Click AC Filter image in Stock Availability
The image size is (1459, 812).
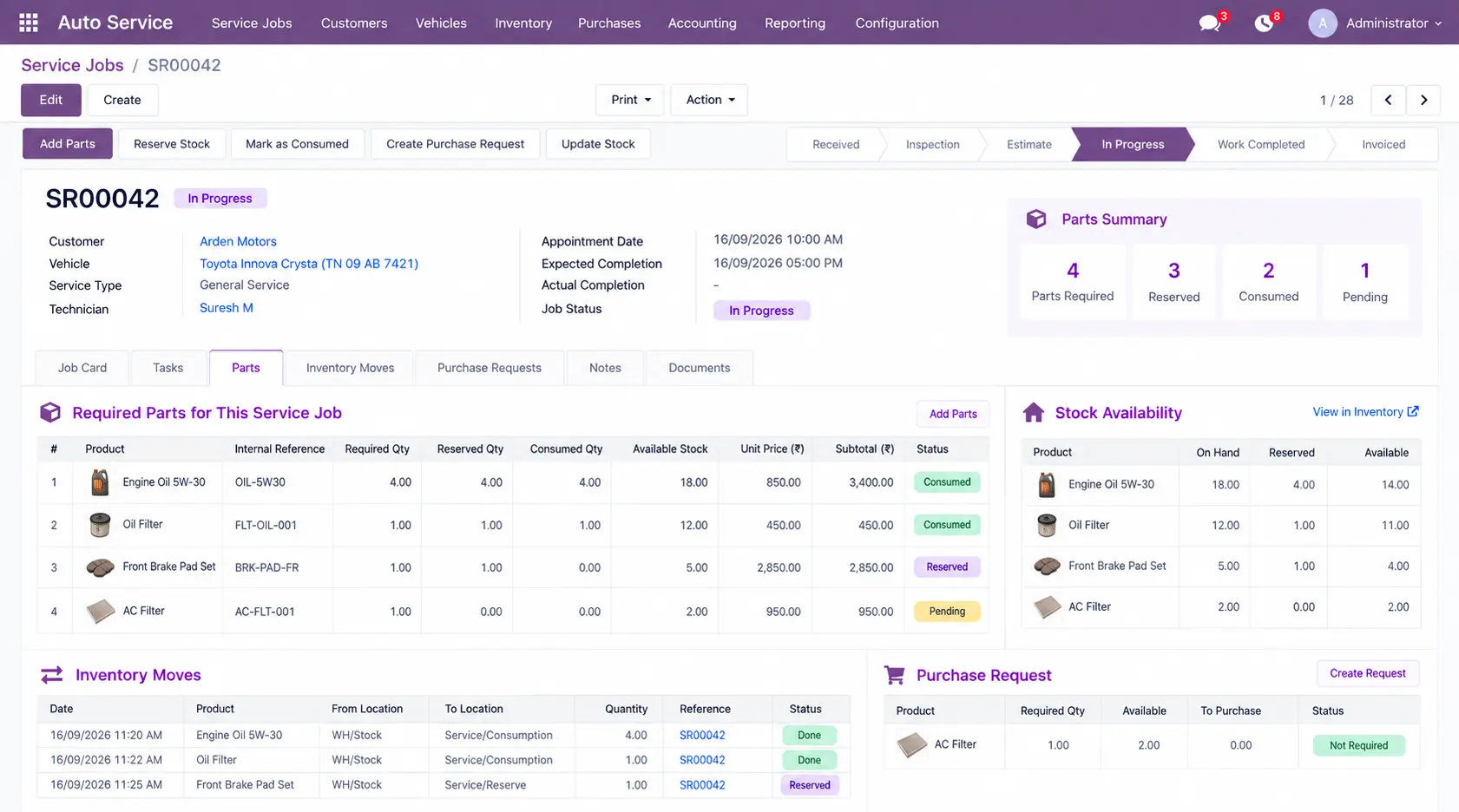tap(1048, 607)
